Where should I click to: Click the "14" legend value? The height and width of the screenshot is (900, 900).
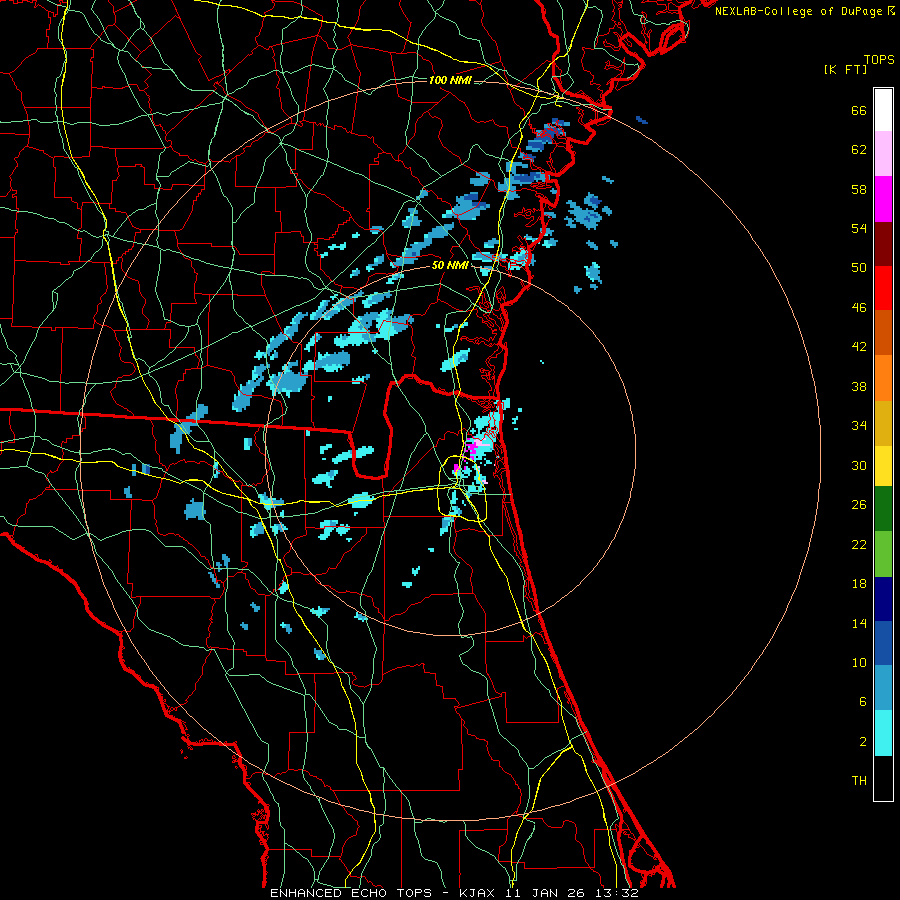pyautogui.click(x=859, y=623)
